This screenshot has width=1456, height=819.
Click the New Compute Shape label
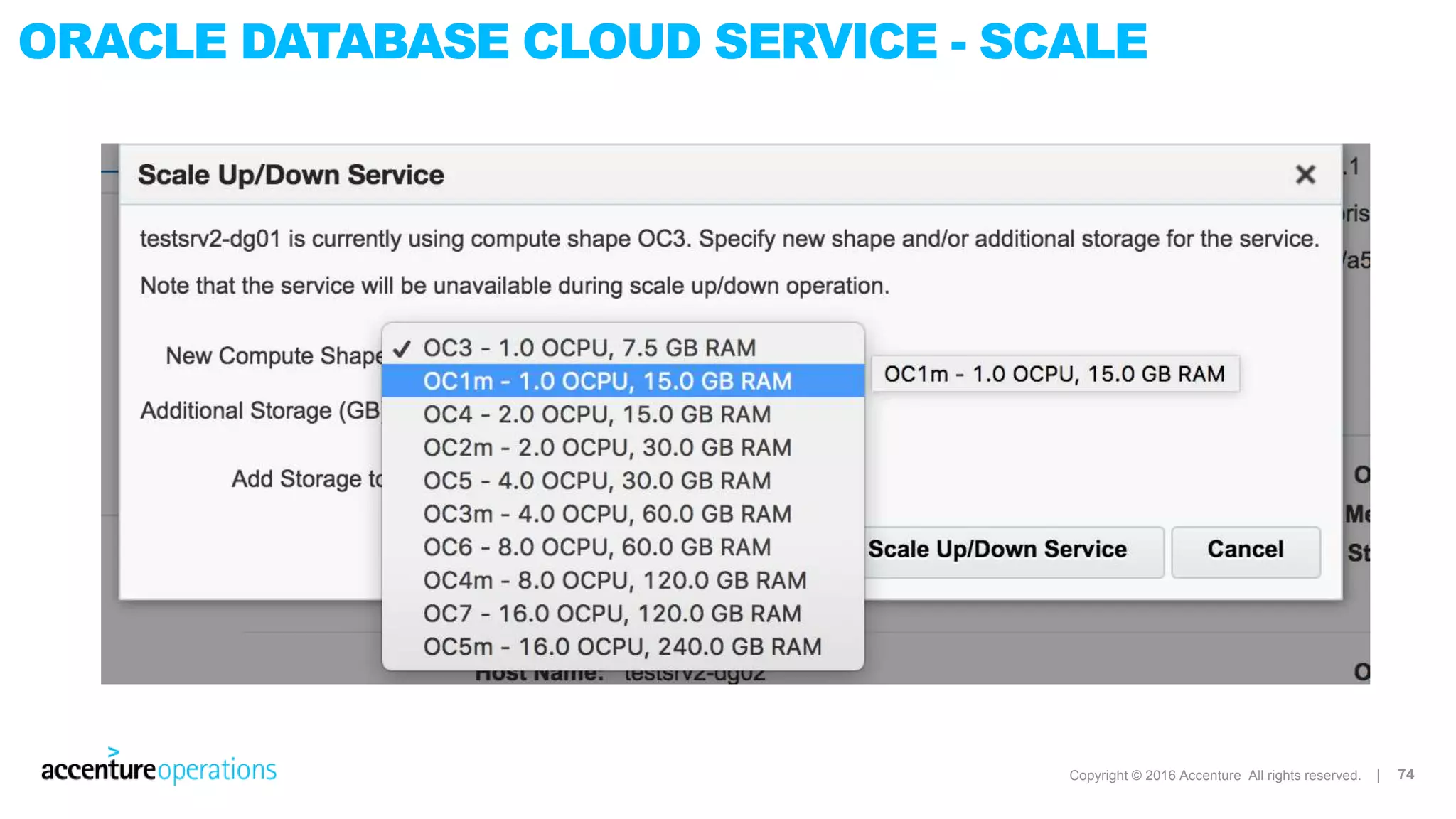274,355
